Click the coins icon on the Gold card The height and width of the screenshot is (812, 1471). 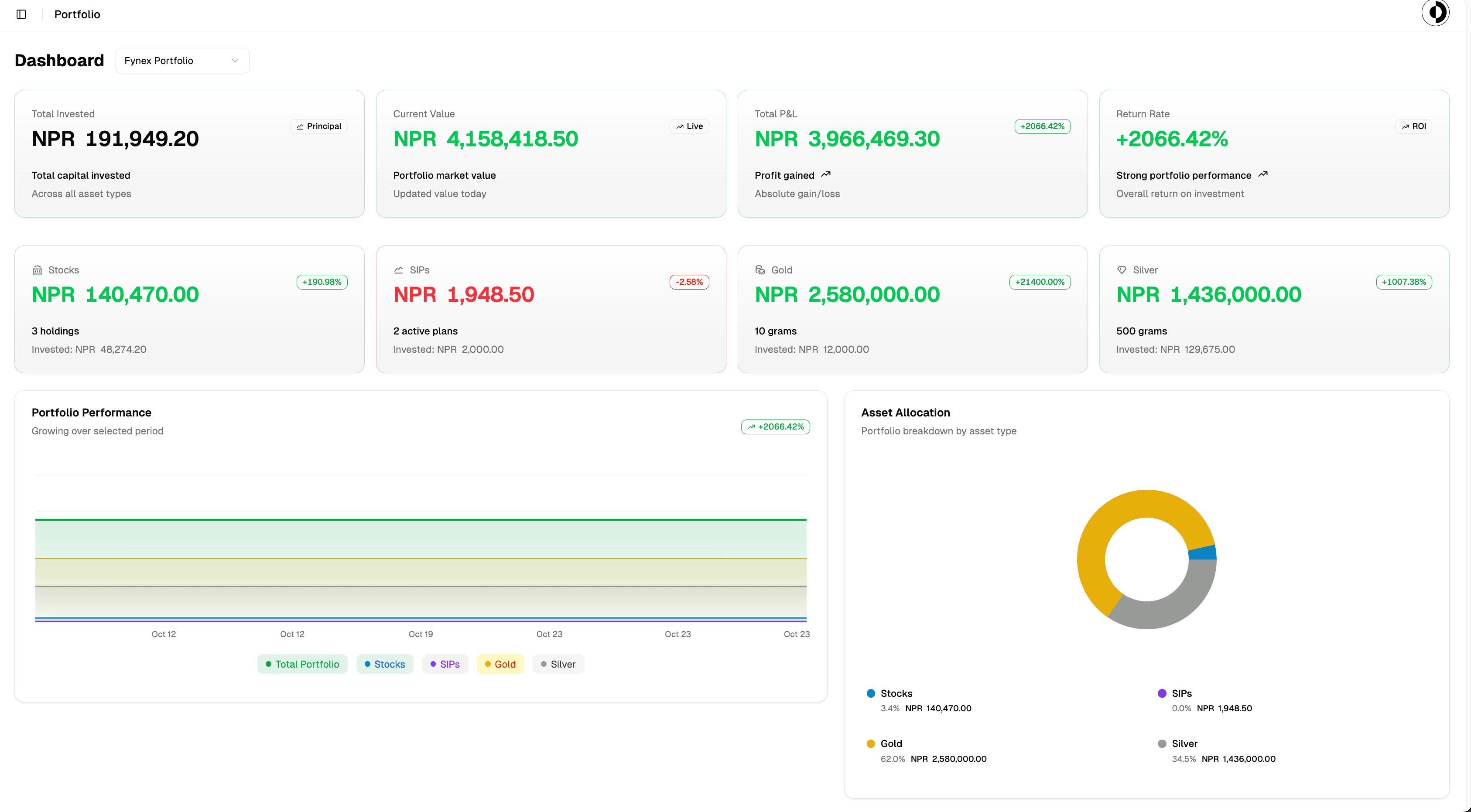(x=760, y=269)
